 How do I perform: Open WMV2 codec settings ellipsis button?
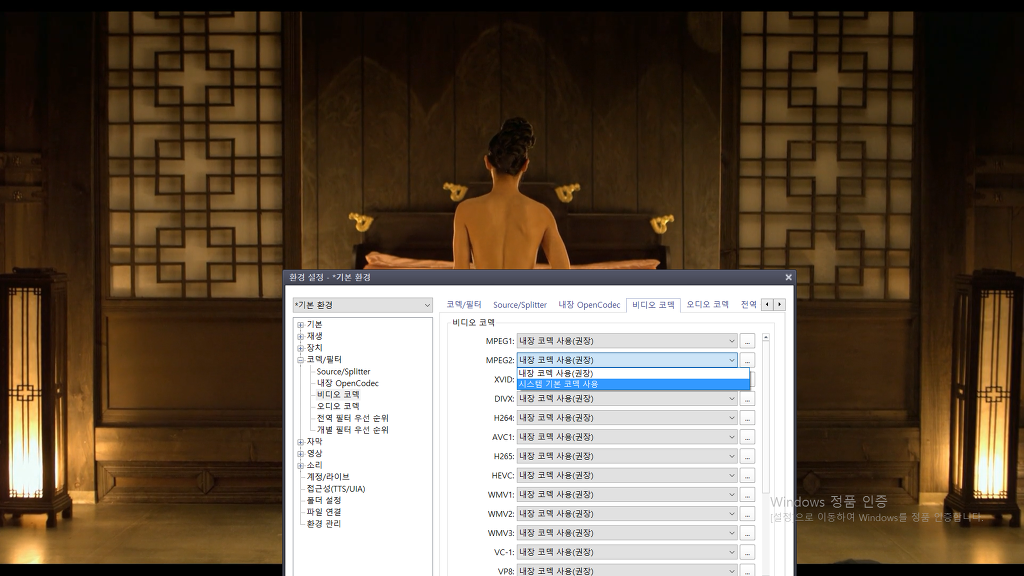click(x=747, y=514)
